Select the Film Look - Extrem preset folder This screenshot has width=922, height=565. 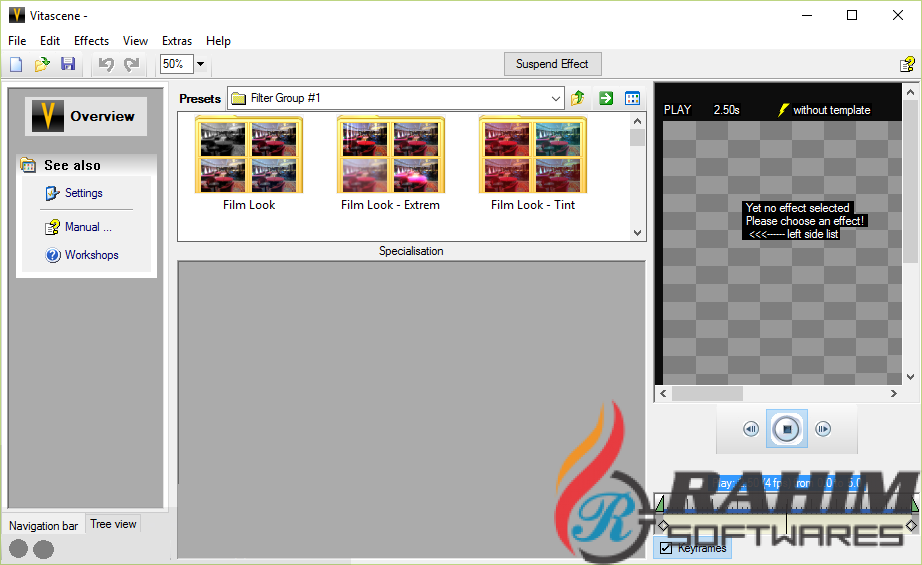(390, 164)
